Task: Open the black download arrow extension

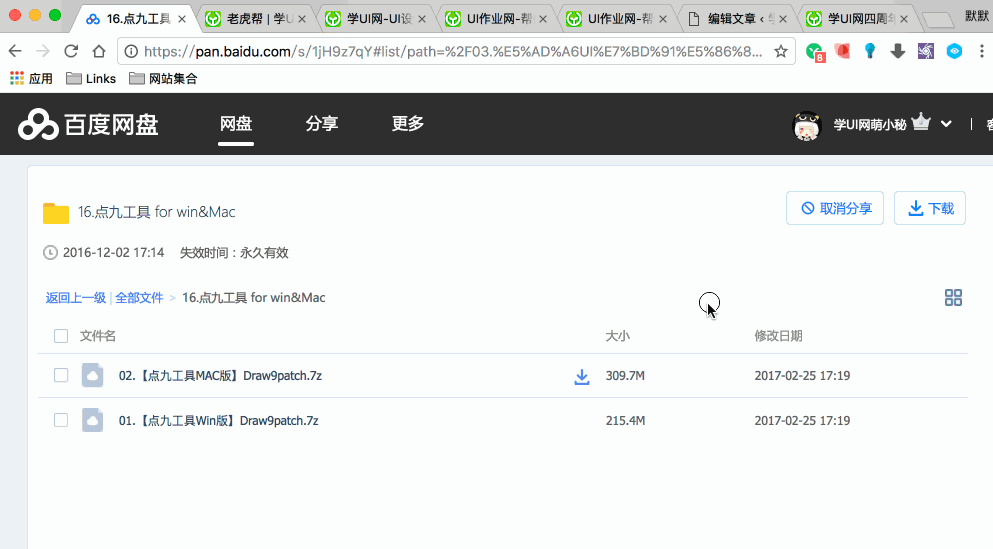Action: tap(897, 51)
